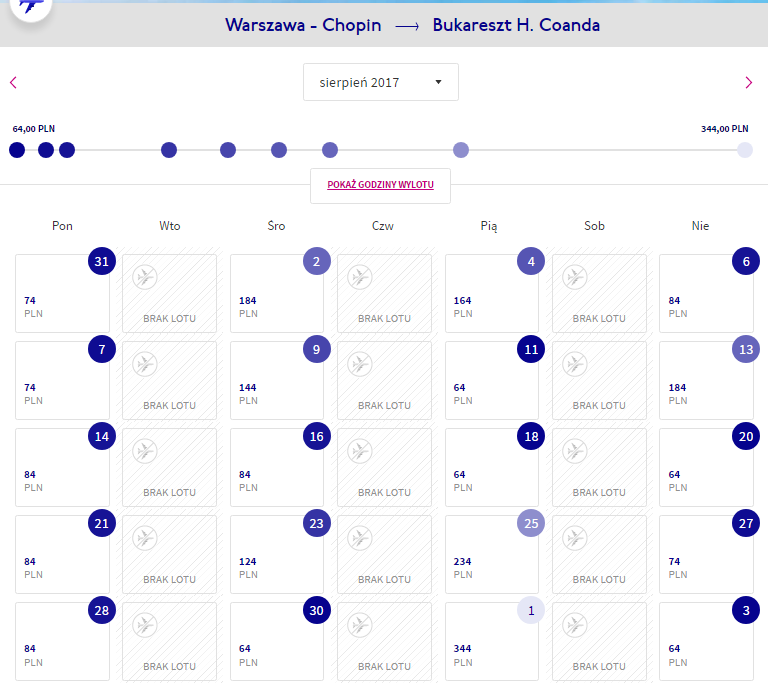Select flight date 27 for 74 PLN
768x686 pixels.
click(706, 554)
